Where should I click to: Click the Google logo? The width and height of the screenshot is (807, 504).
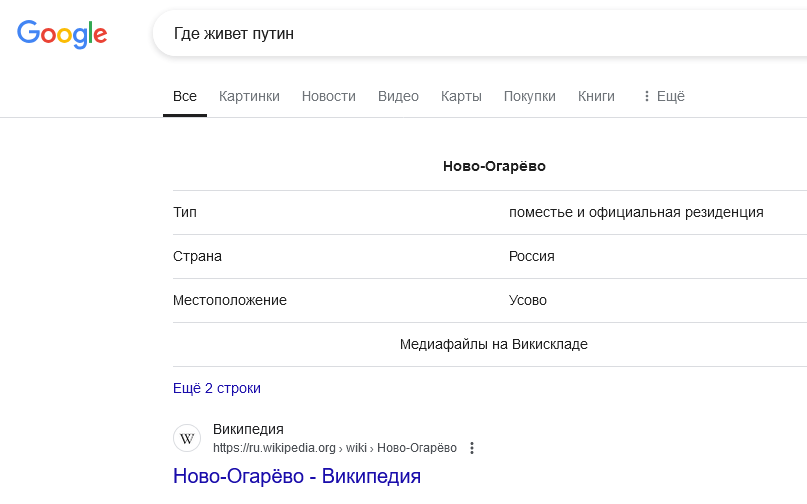[62, 34]
